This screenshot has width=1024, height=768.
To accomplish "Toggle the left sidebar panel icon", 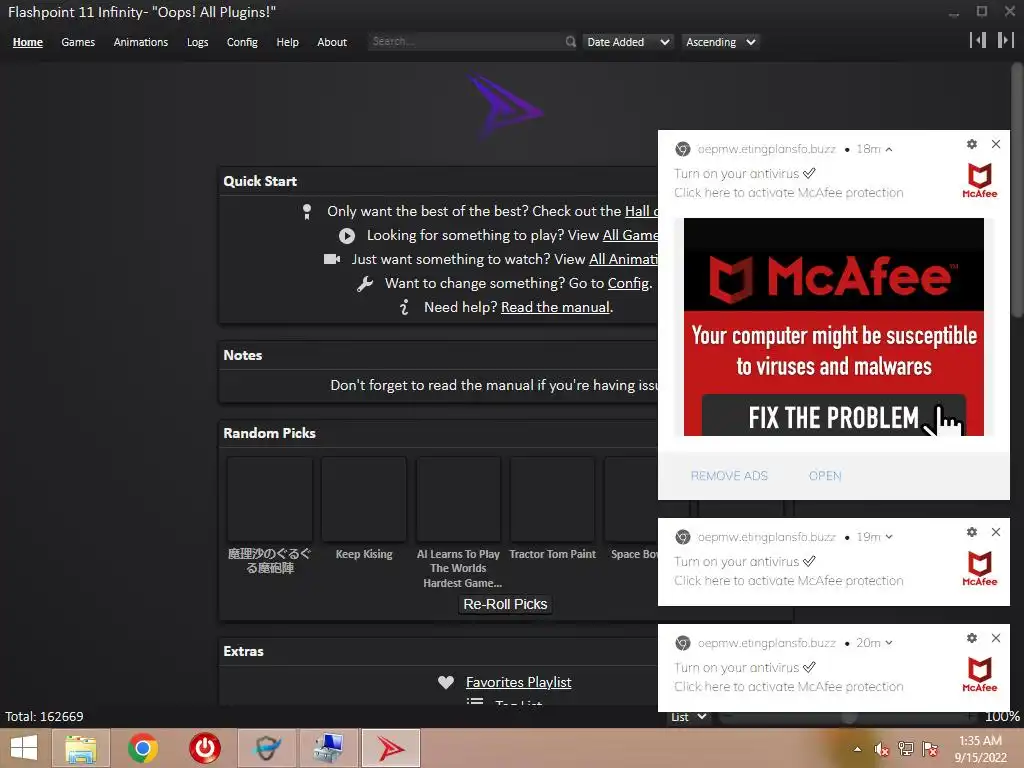I will tap(978, 40).
